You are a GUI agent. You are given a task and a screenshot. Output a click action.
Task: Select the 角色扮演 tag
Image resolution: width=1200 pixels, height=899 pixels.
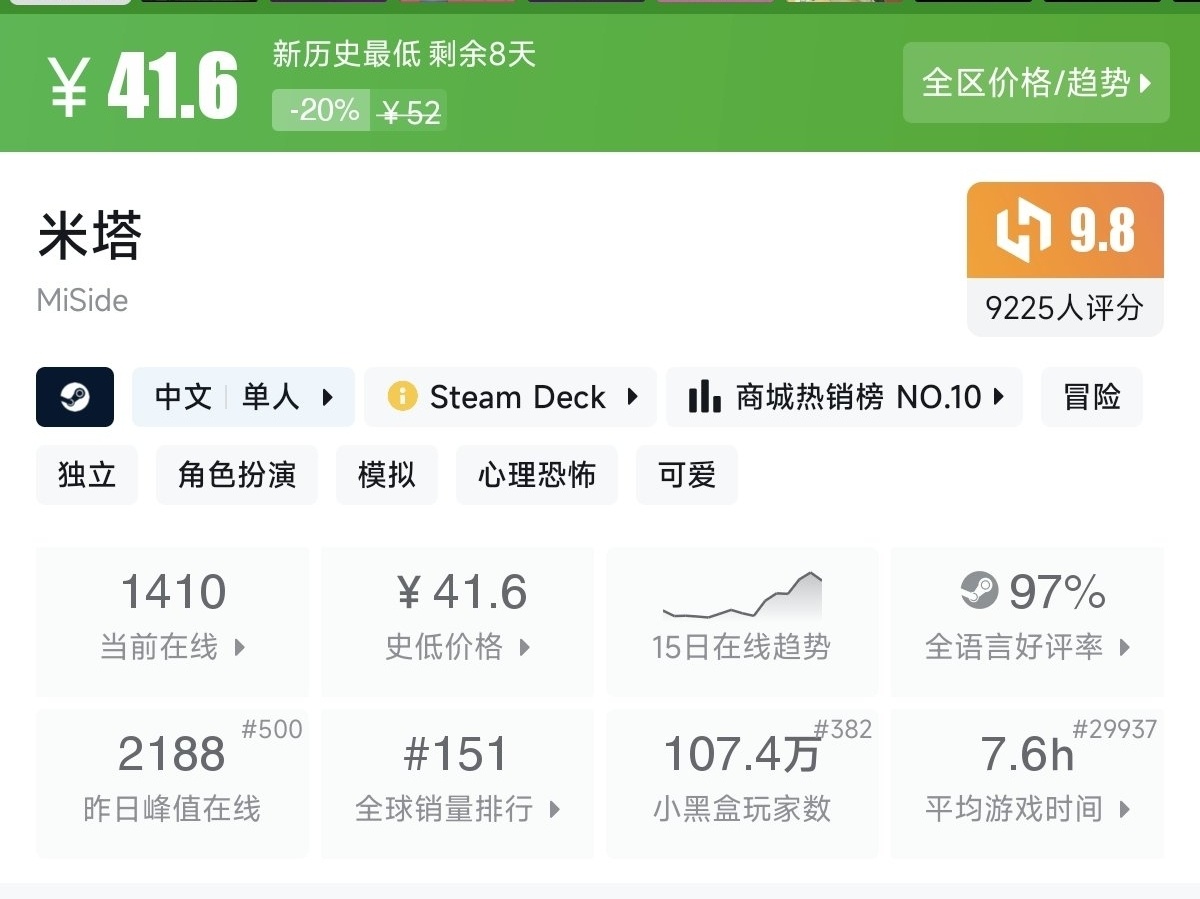(x=237, y=475)
